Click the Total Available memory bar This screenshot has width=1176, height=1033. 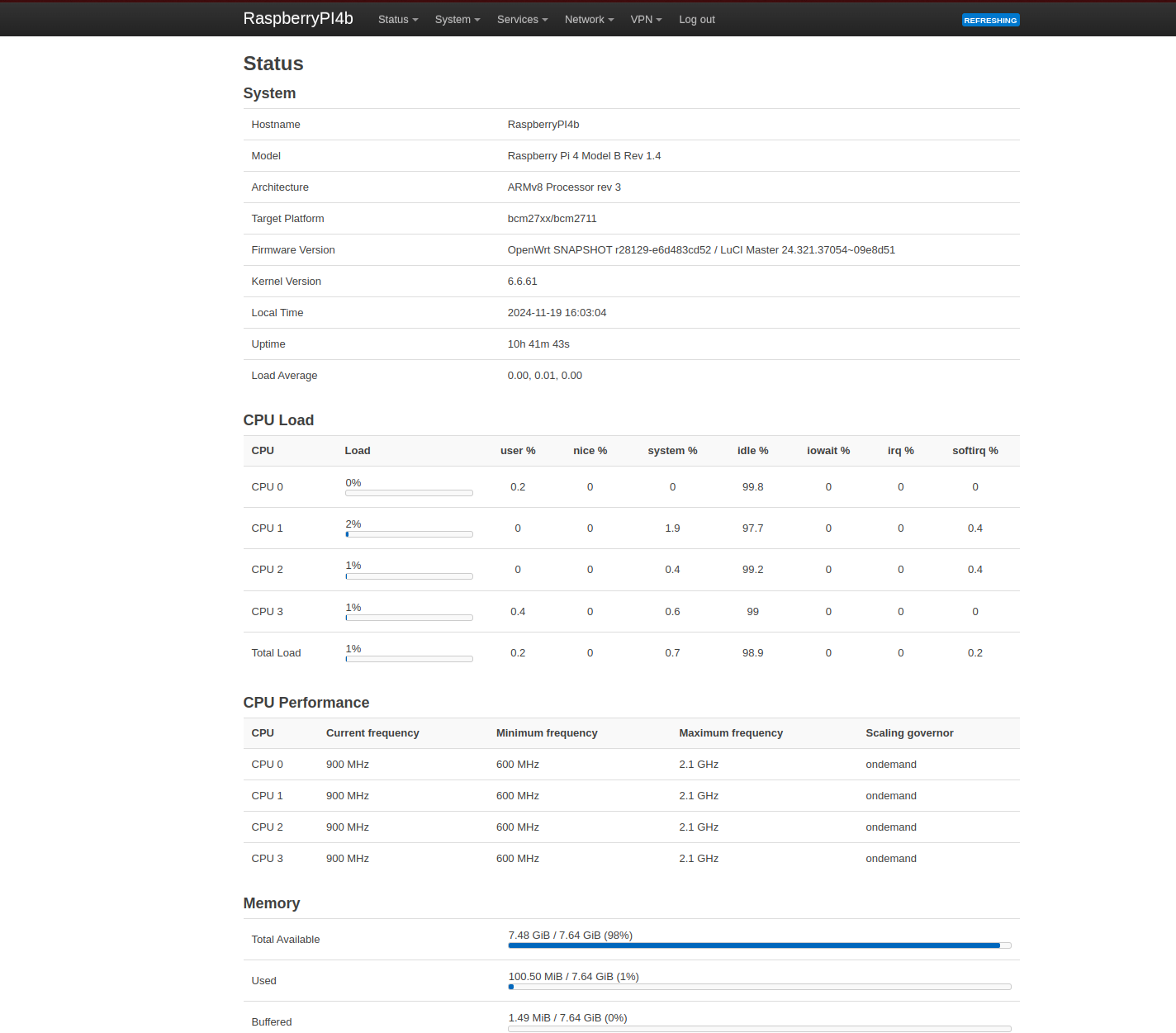pyautogui.click(x=760, y=945)
